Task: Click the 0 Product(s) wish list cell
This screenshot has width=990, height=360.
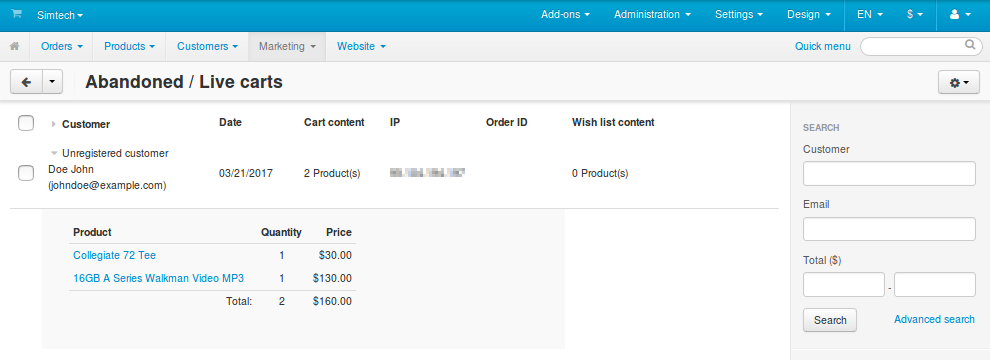Action: pos(600,173)
